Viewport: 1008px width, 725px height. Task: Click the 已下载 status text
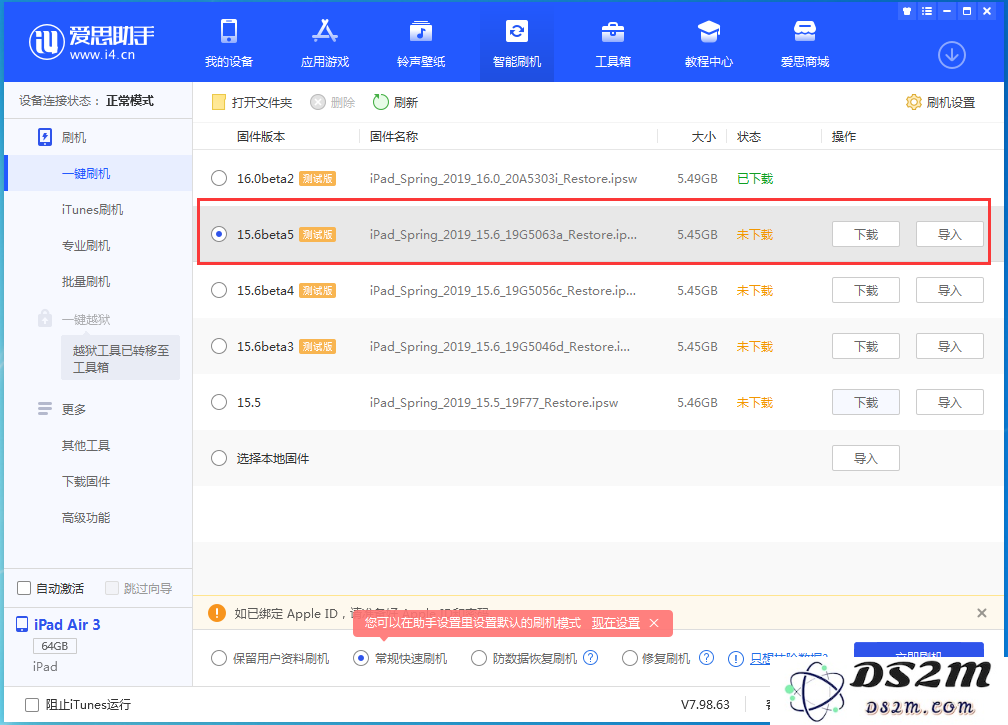click(755, 178)
